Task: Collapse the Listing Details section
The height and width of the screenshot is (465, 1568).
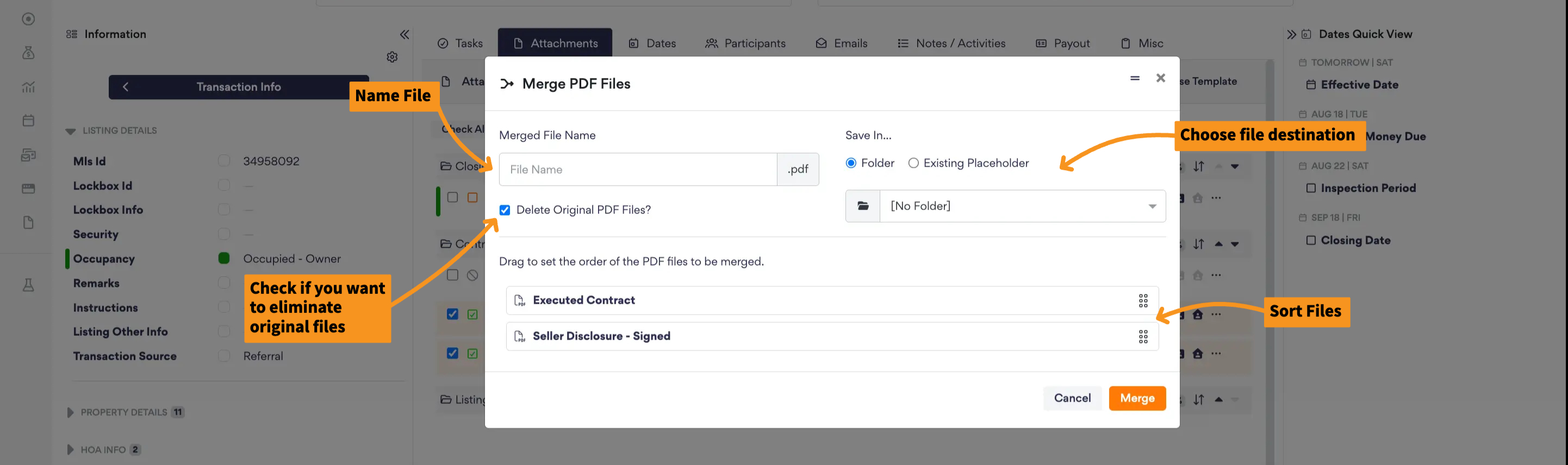Action: point(71,131)
